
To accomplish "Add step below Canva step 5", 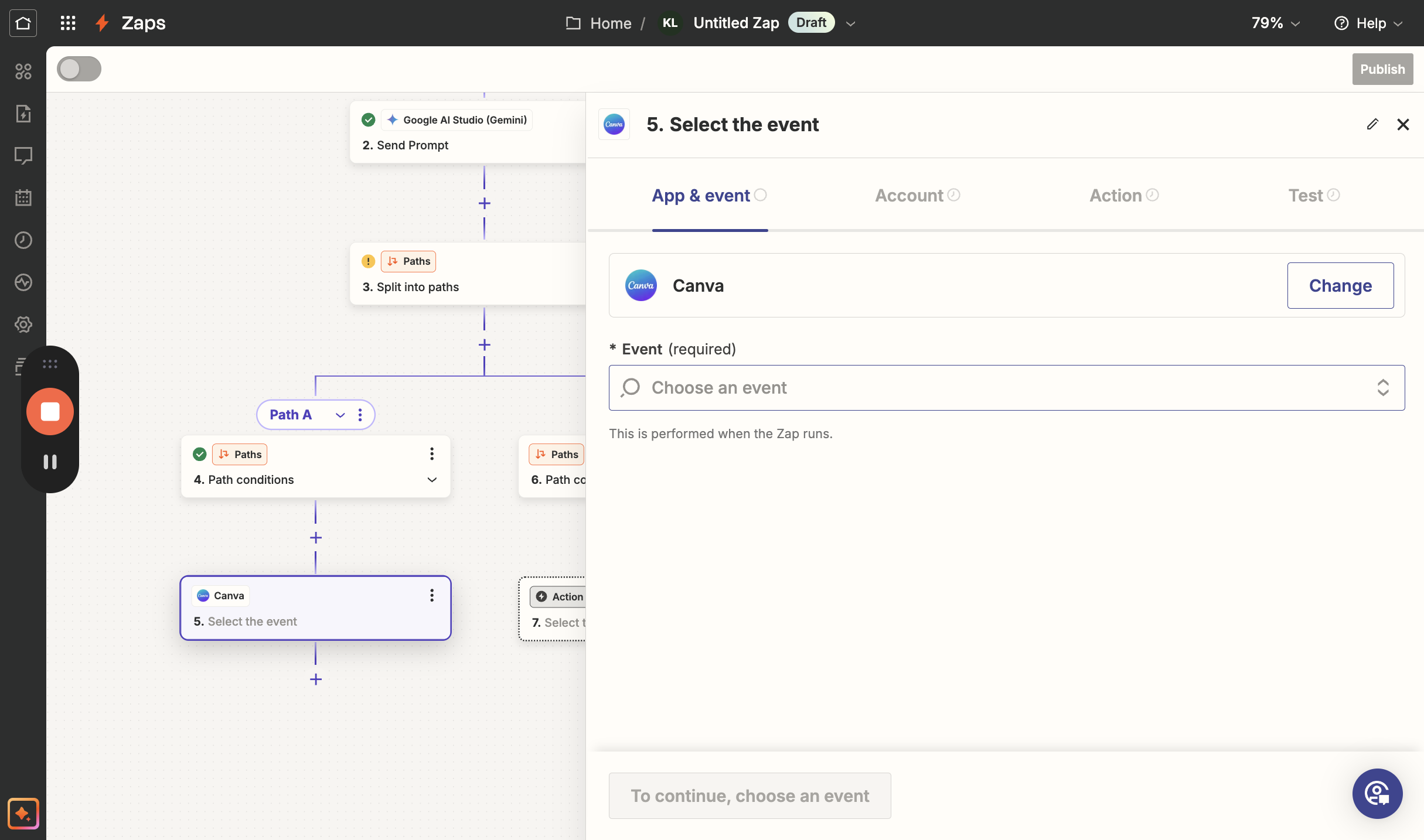I will pos(316,679).
